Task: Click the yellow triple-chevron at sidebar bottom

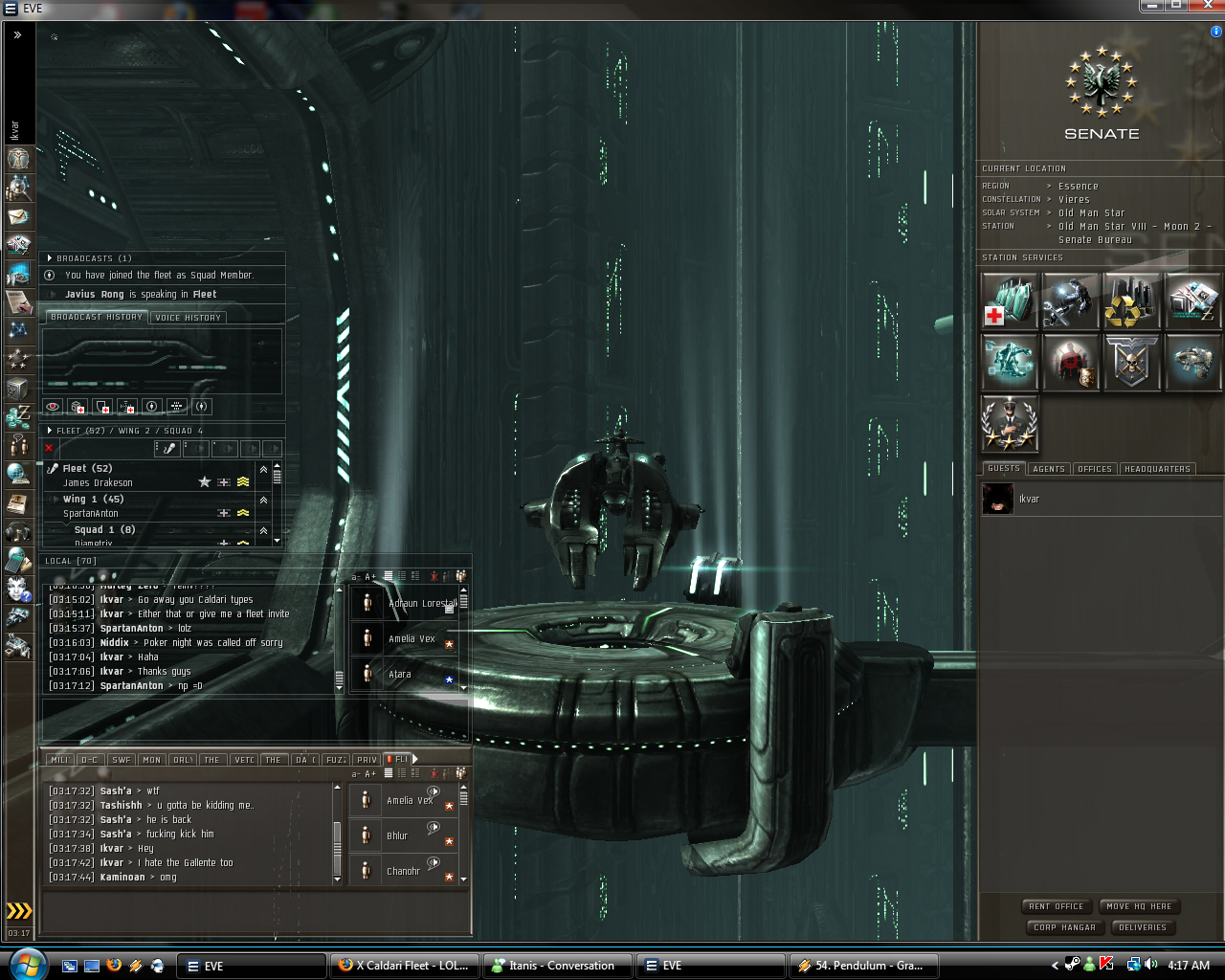Action: click(x=19, y=910)
